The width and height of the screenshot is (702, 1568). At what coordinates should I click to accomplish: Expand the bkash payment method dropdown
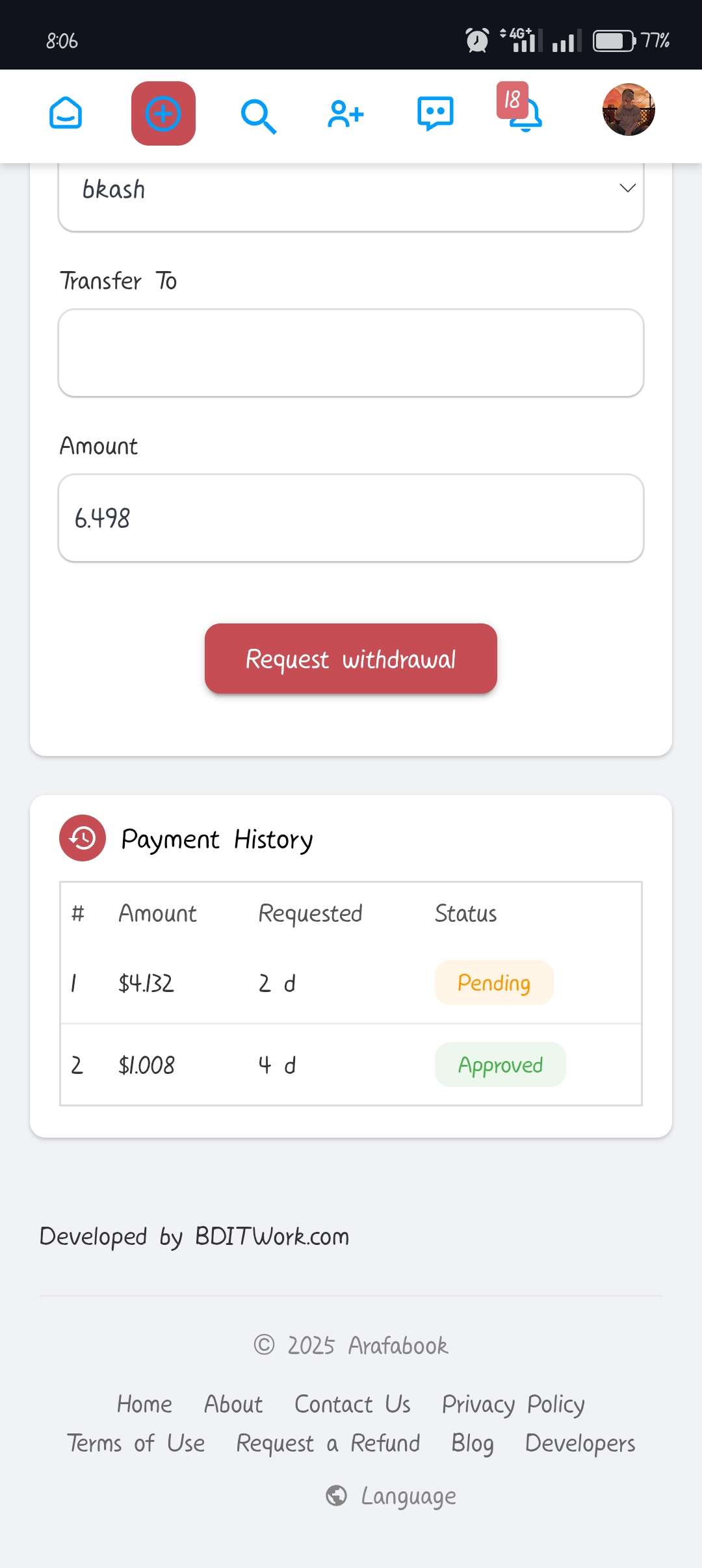pos(351,190)
